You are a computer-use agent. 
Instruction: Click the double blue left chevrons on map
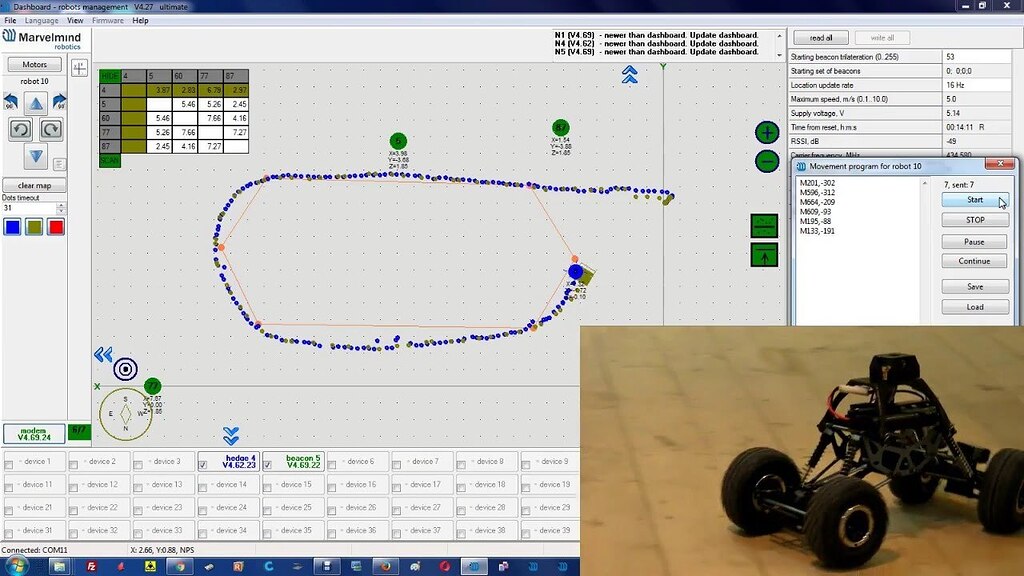point(101,353)
